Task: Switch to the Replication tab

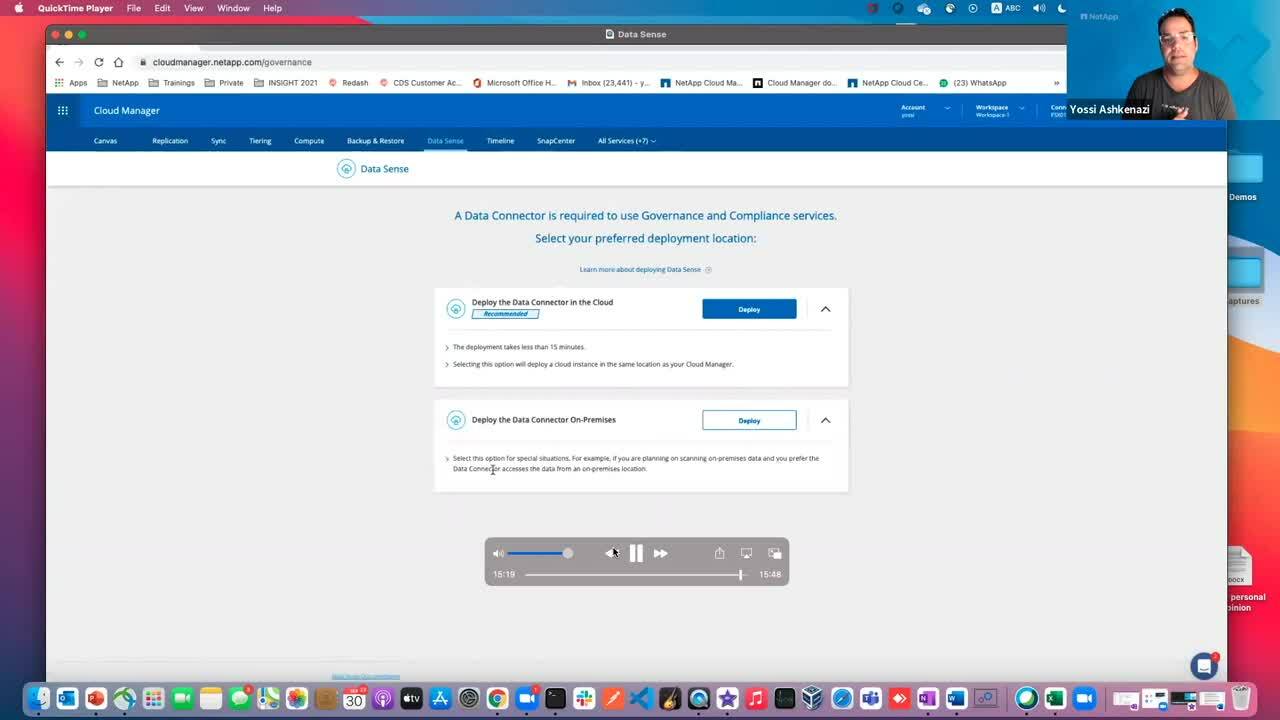Action: click(170, 141)
